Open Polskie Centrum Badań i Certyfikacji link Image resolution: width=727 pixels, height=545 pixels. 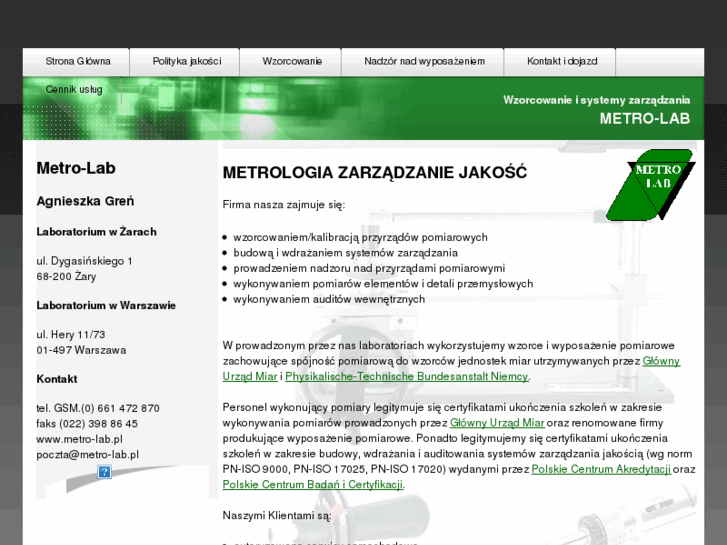(312, 484)
